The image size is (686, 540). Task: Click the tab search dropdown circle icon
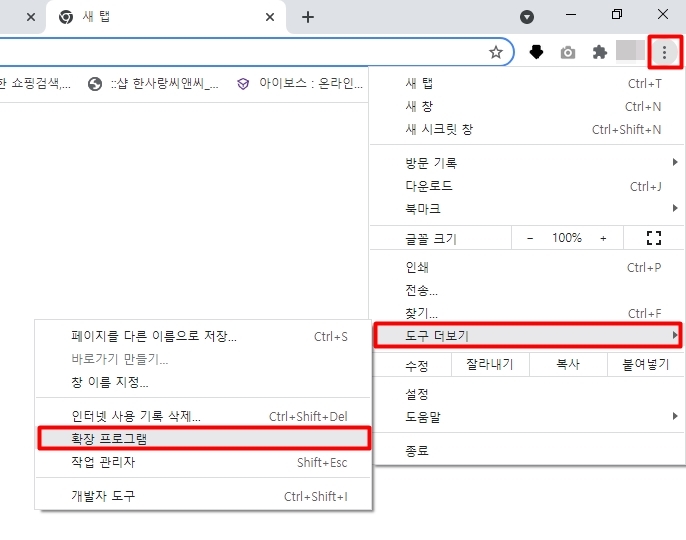pos(527,17)
